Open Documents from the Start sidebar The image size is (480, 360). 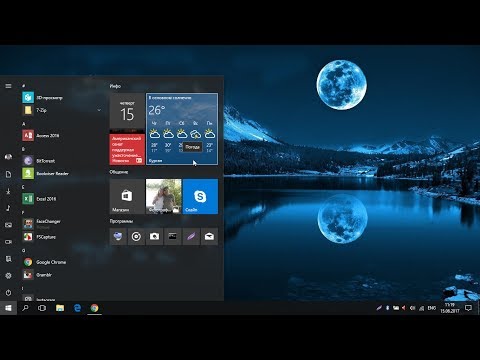[8, 174]
